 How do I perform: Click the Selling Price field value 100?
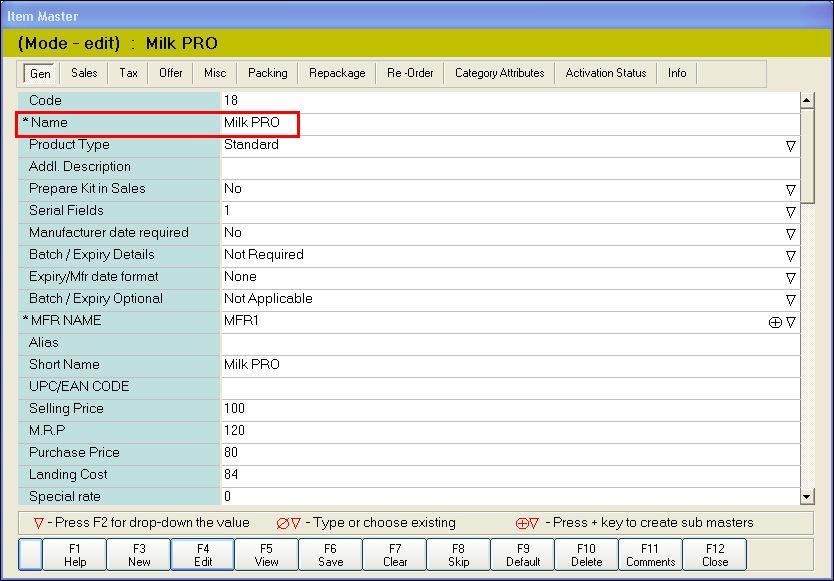point(511,409)
